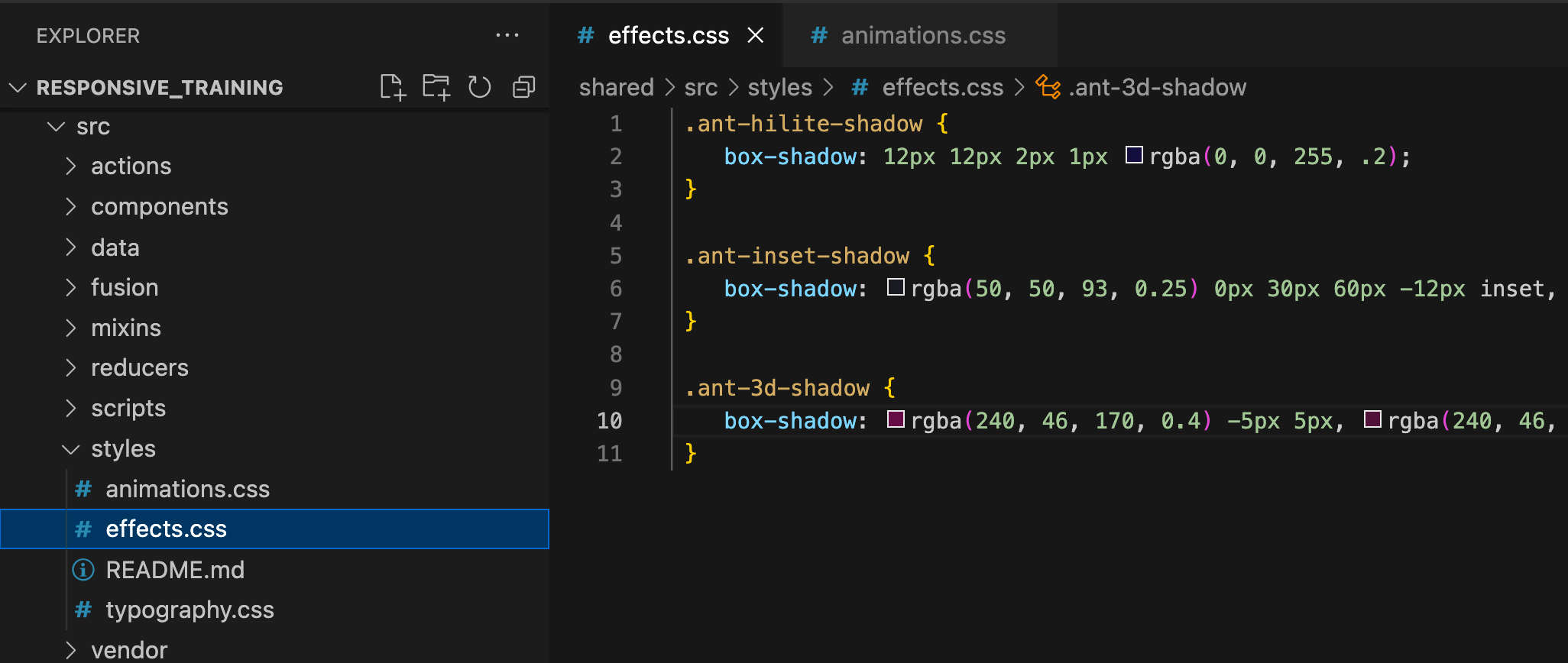The image size is (1568, 663).
Task: Click the New Folder icon in Explorer
Action: click(436, 87)
